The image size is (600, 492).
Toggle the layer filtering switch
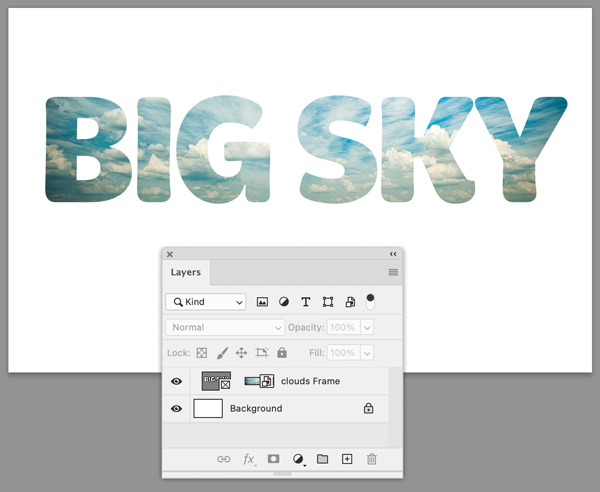coord(370,300)
